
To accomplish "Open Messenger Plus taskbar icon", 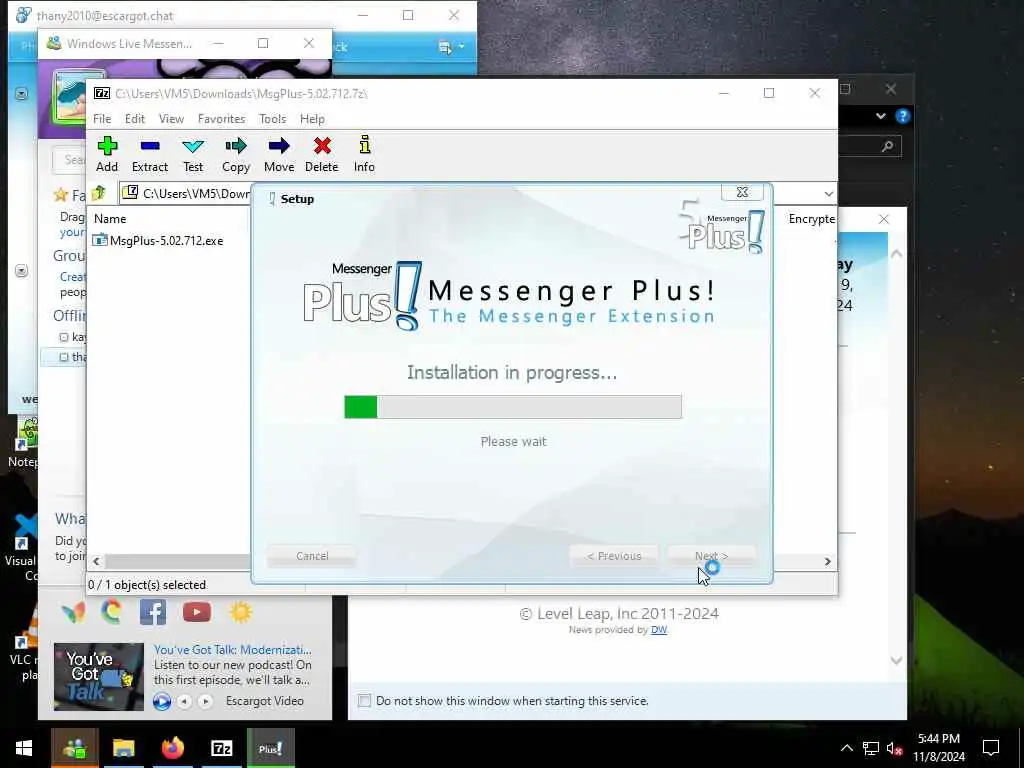I will 270,748.
